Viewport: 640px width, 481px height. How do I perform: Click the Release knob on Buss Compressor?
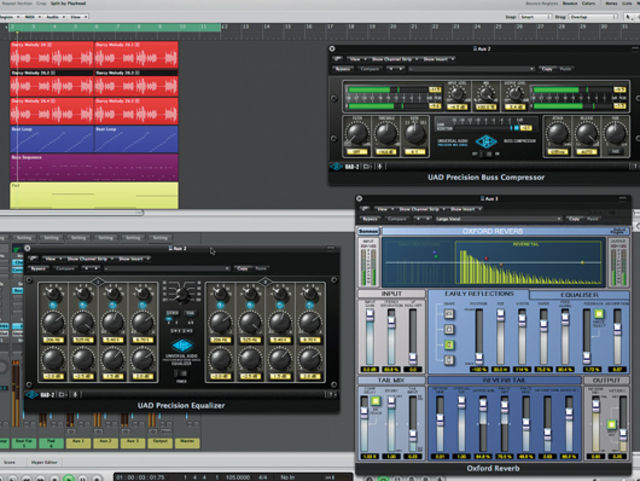click(587, 134)
